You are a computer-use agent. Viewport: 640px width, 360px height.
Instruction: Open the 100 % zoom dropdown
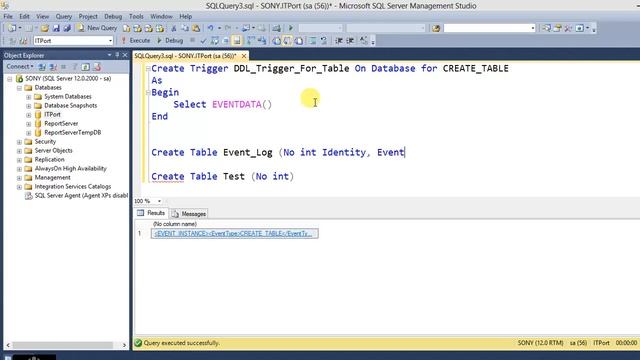pos(159,201)
